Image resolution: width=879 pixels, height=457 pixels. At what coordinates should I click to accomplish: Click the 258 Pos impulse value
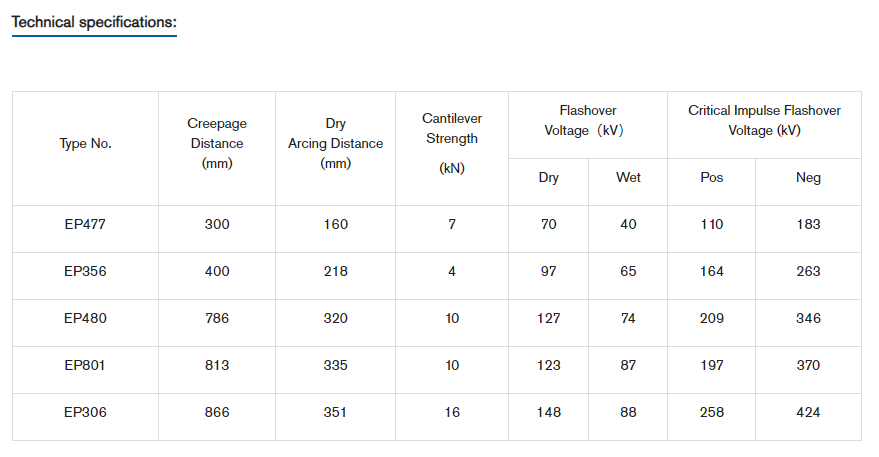[711, 412]
